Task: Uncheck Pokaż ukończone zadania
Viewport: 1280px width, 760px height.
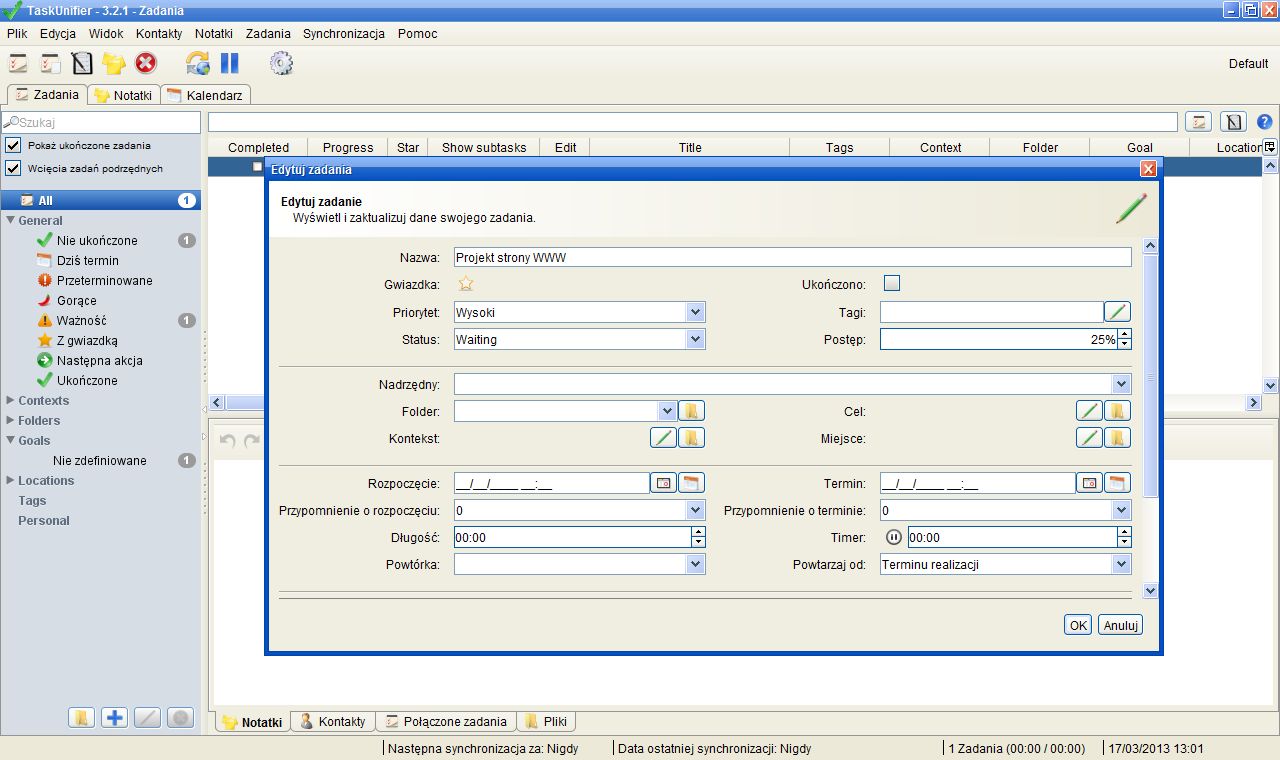Action: point(13,145)
